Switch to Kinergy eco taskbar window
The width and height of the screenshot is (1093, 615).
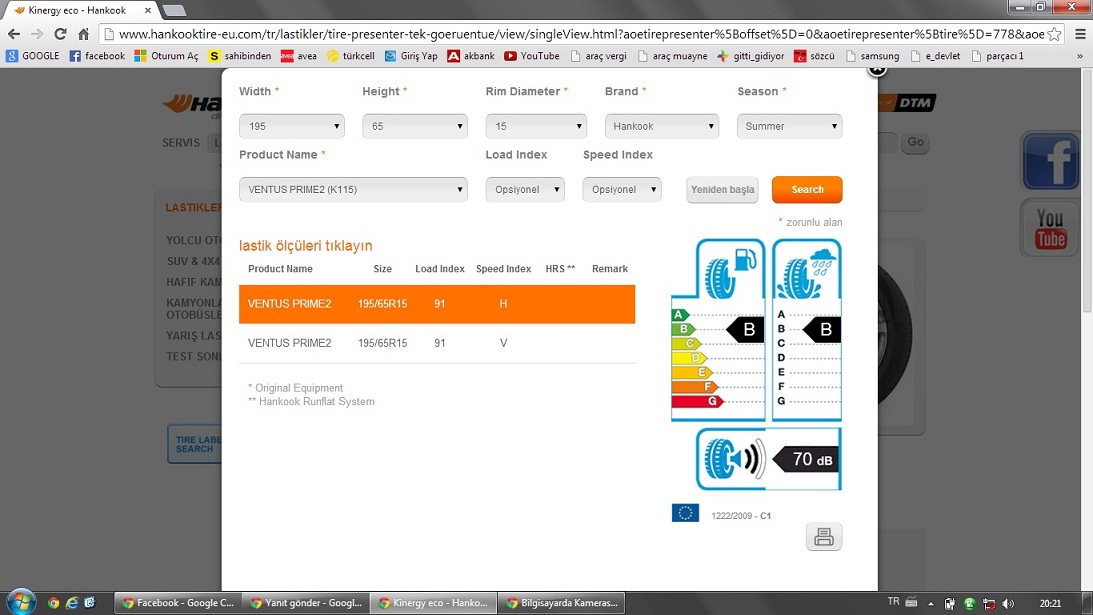[434, 603]
